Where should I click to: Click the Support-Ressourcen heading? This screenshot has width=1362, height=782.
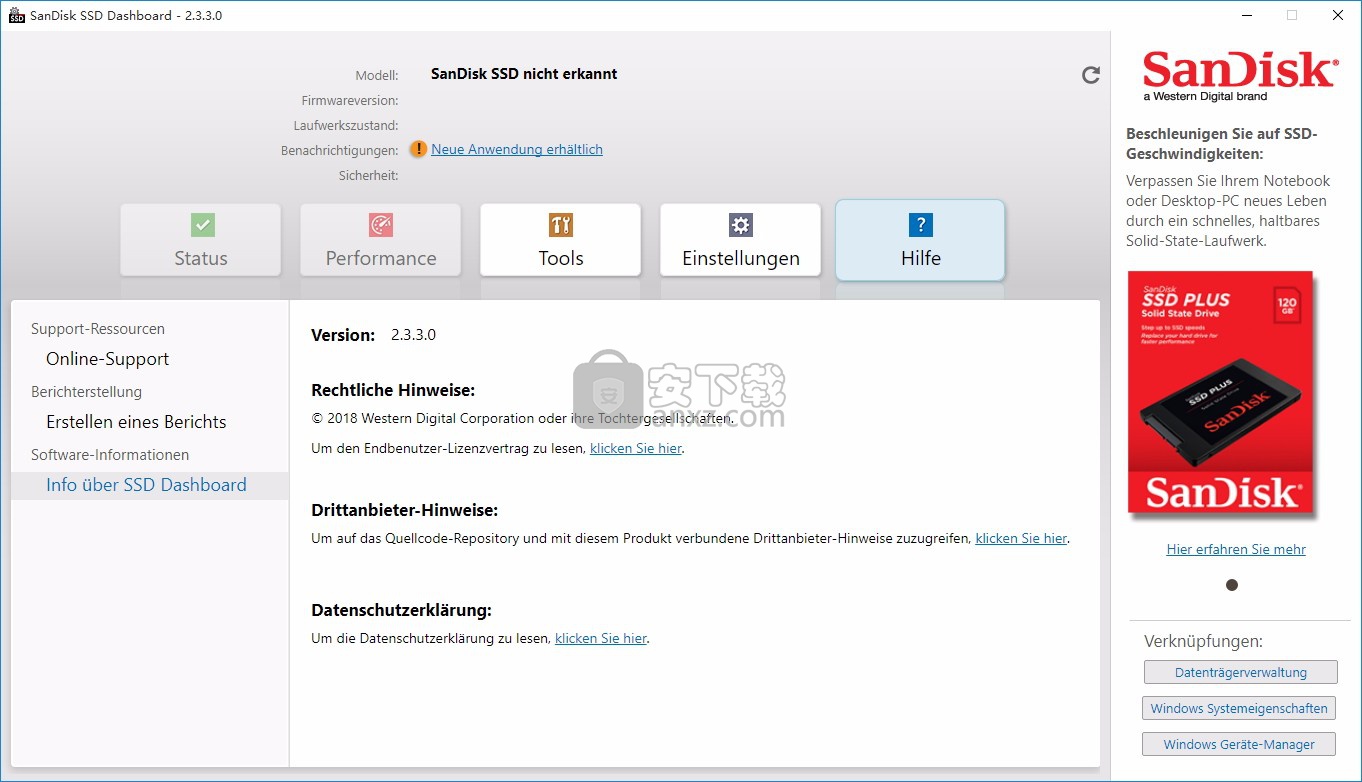(98, 329)
